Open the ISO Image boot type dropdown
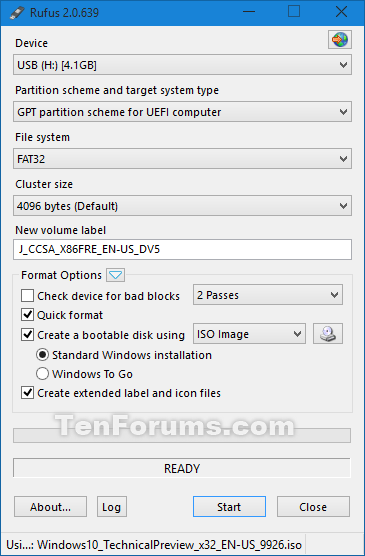Image resolution: width=365 pixels, height=556 pixels. coord(249,334)
